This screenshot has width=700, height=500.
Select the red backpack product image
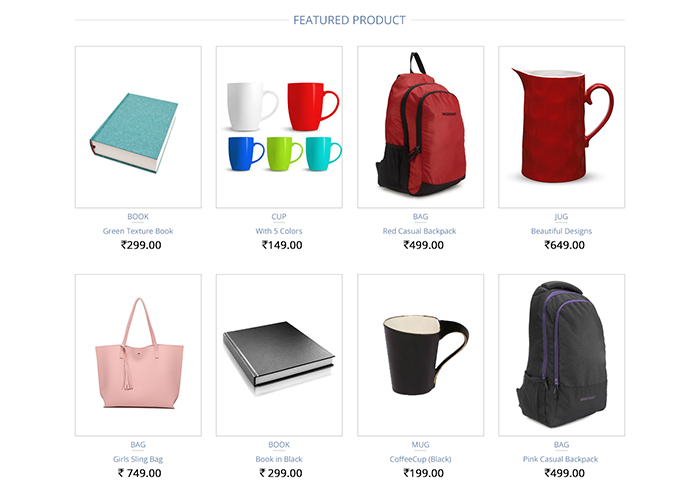(420, 127)
